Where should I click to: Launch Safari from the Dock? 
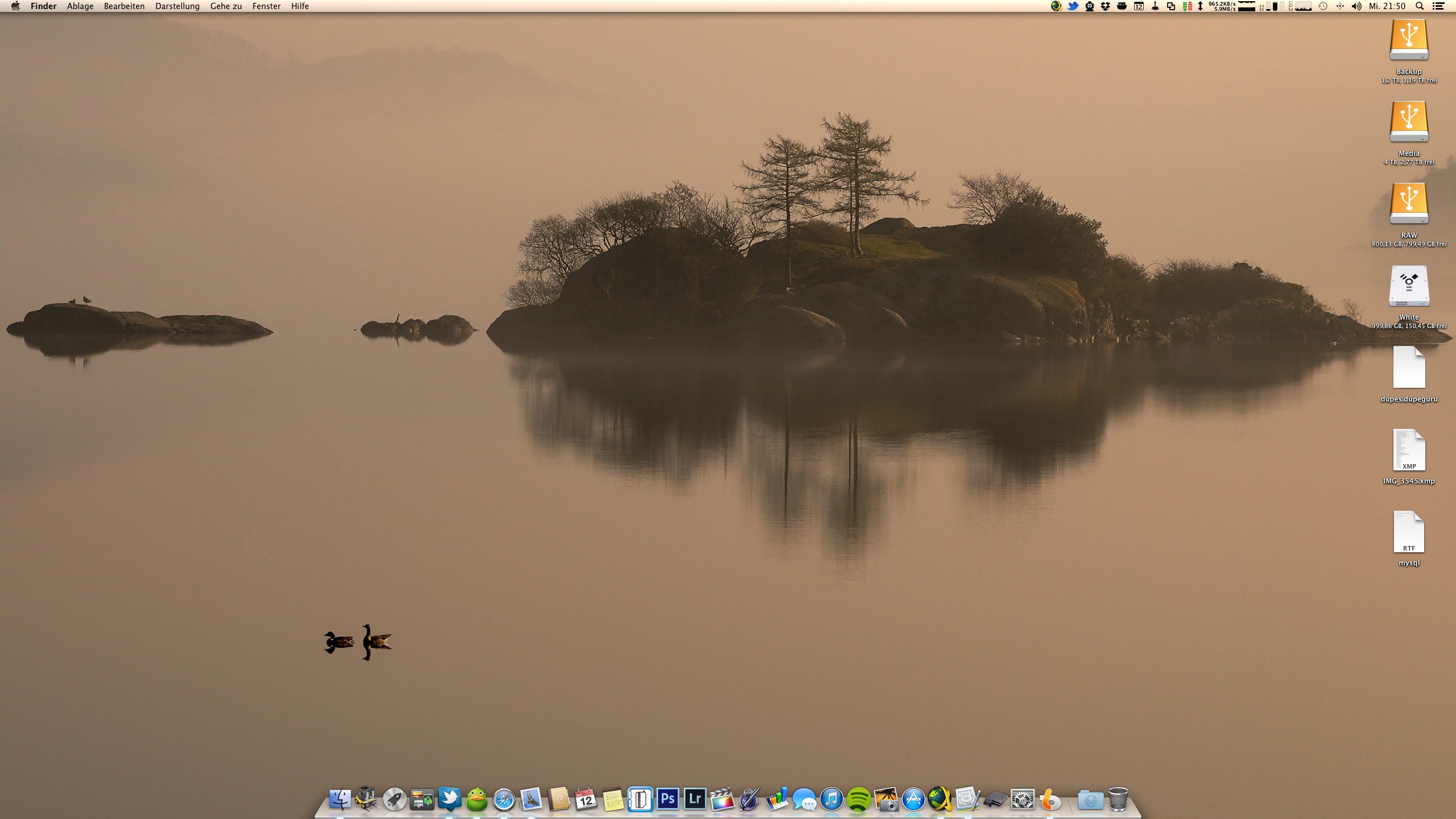[x=504, y=799]
